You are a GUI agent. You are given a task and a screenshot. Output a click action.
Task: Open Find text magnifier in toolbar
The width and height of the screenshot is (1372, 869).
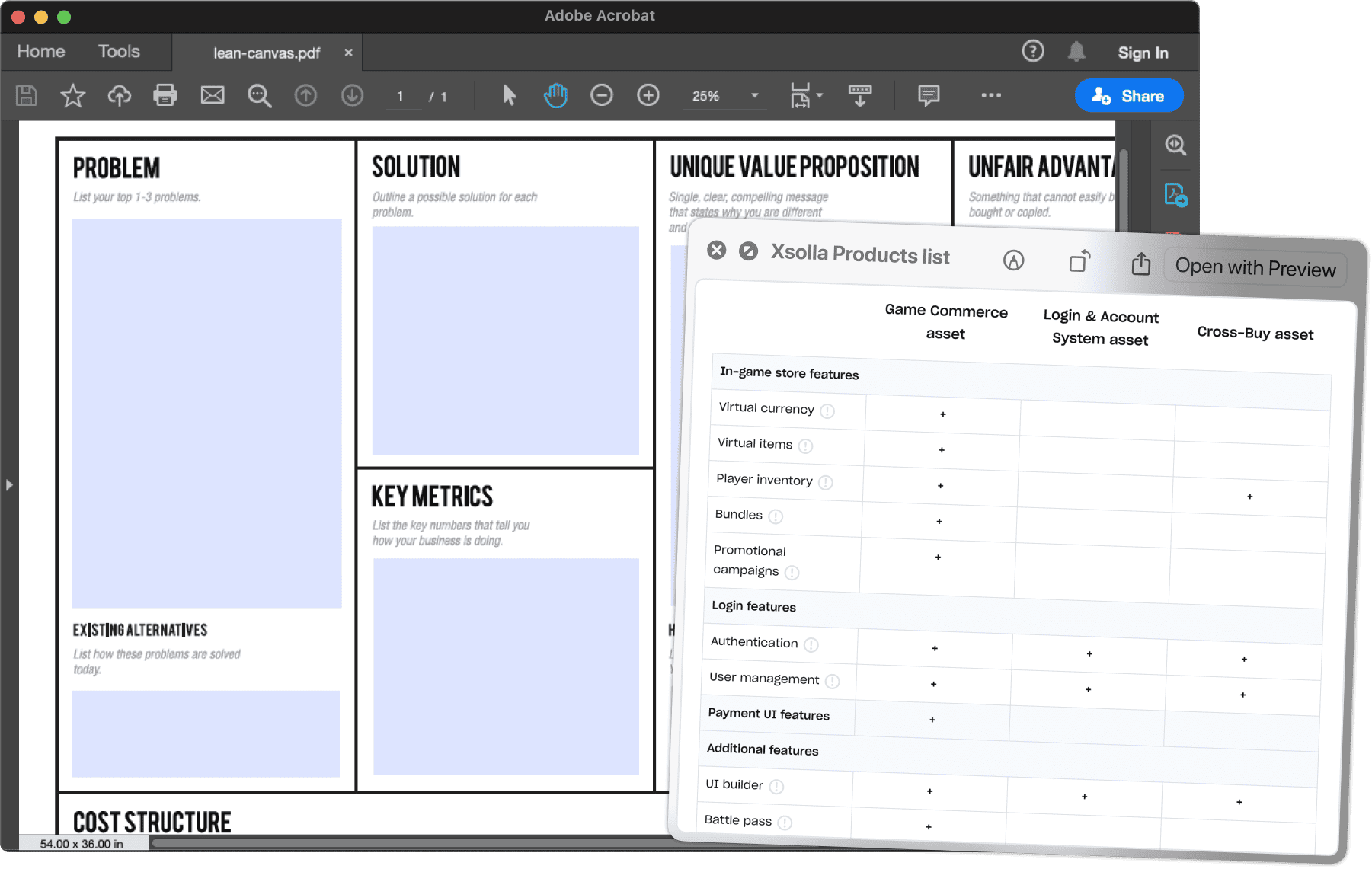260,96
